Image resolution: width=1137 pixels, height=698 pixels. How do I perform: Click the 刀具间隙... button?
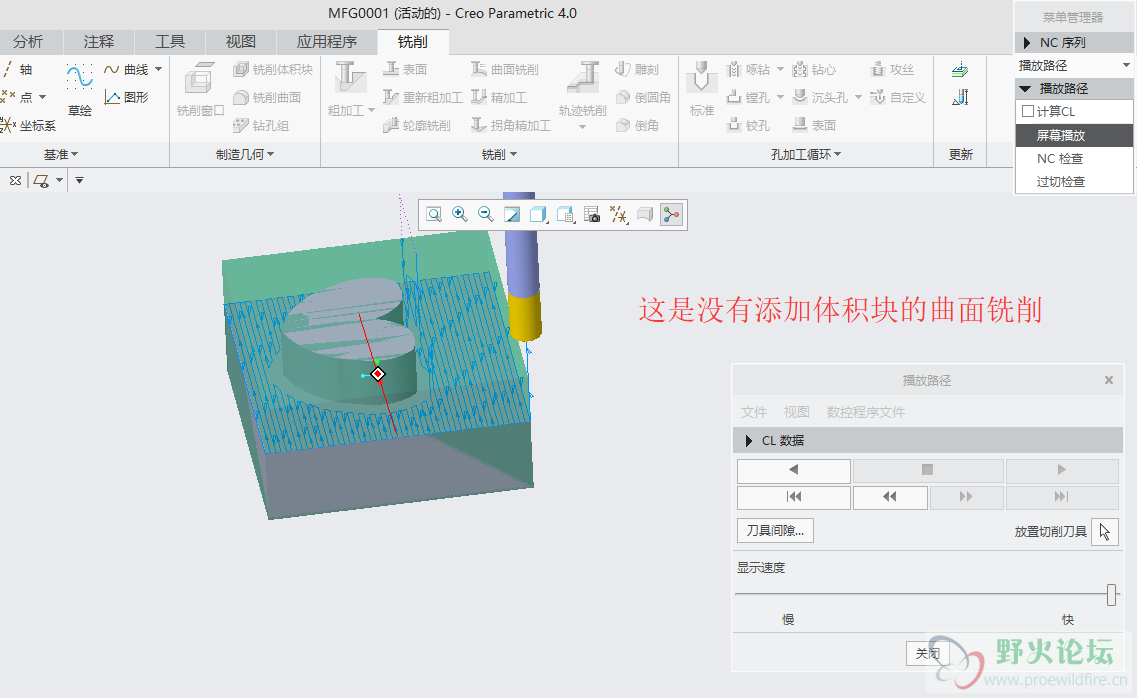(775, 531)
